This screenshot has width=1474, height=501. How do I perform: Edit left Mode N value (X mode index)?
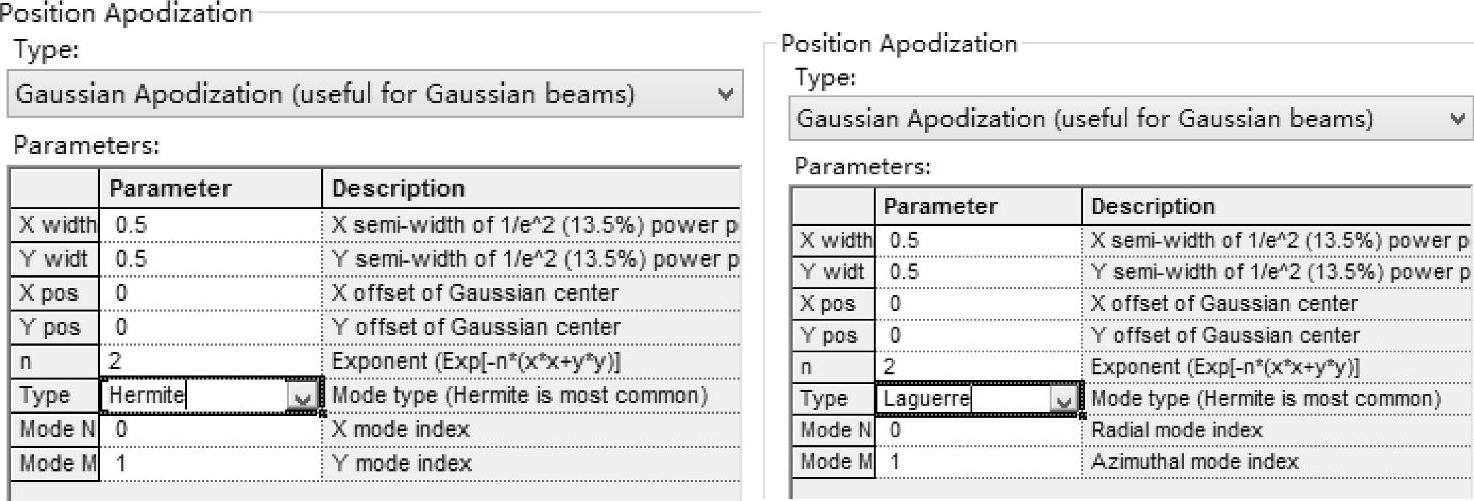point(210,430)
